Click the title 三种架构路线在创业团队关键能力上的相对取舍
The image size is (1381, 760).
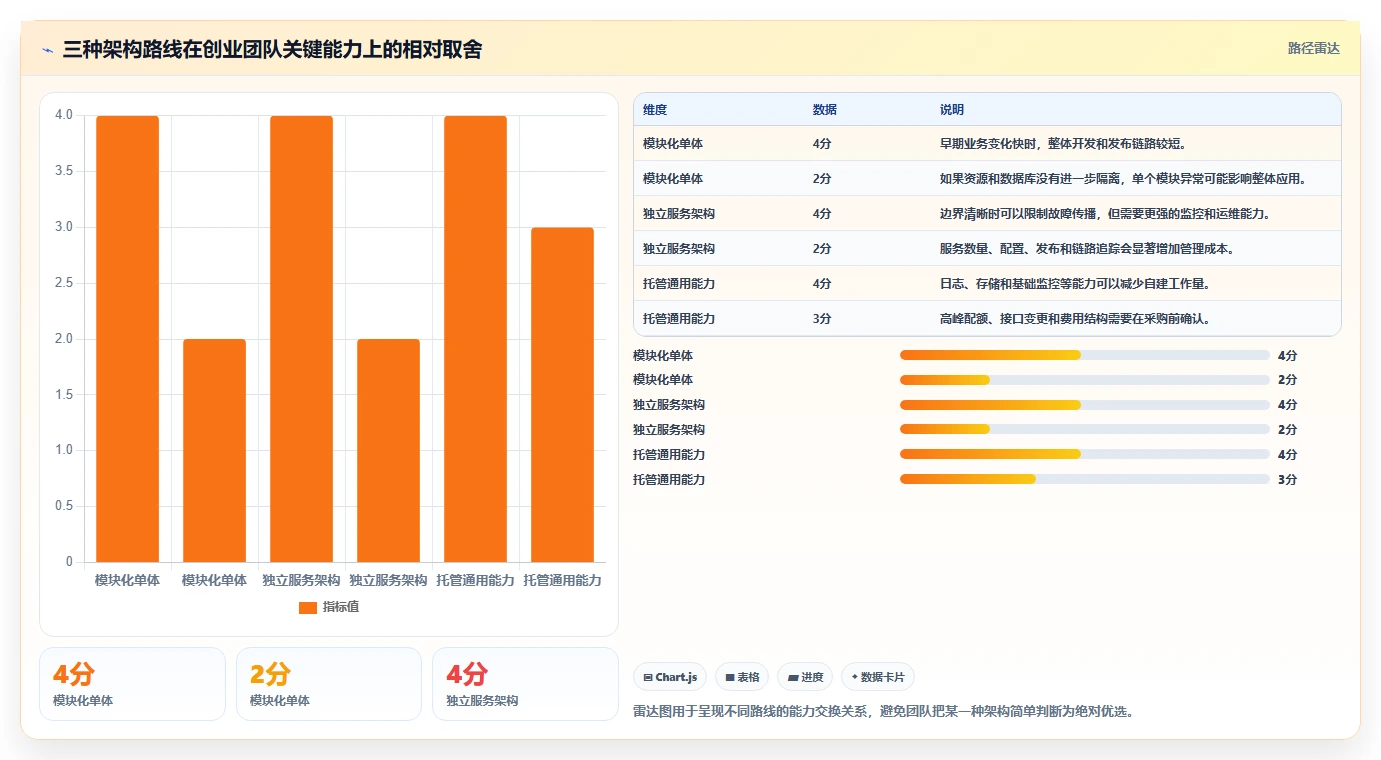click(272, 50)
